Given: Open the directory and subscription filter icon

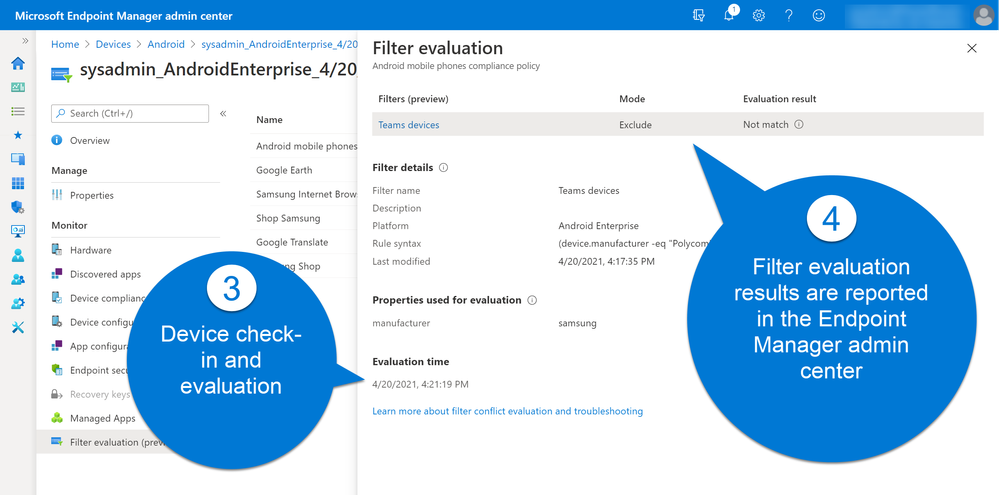Looking at the screenshot, I should click(698, 15).
